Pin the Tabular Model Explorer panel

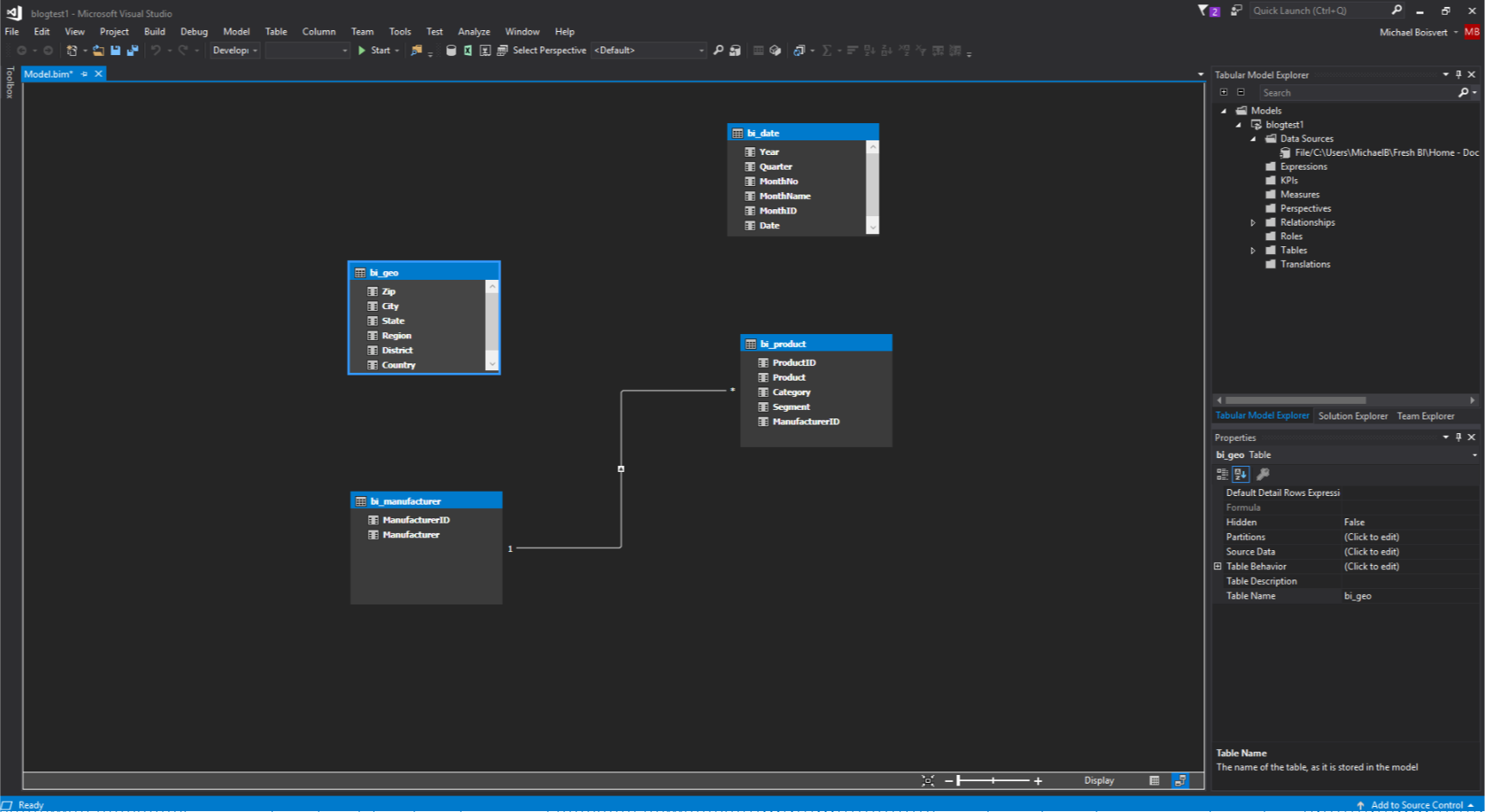[1458, 75]
